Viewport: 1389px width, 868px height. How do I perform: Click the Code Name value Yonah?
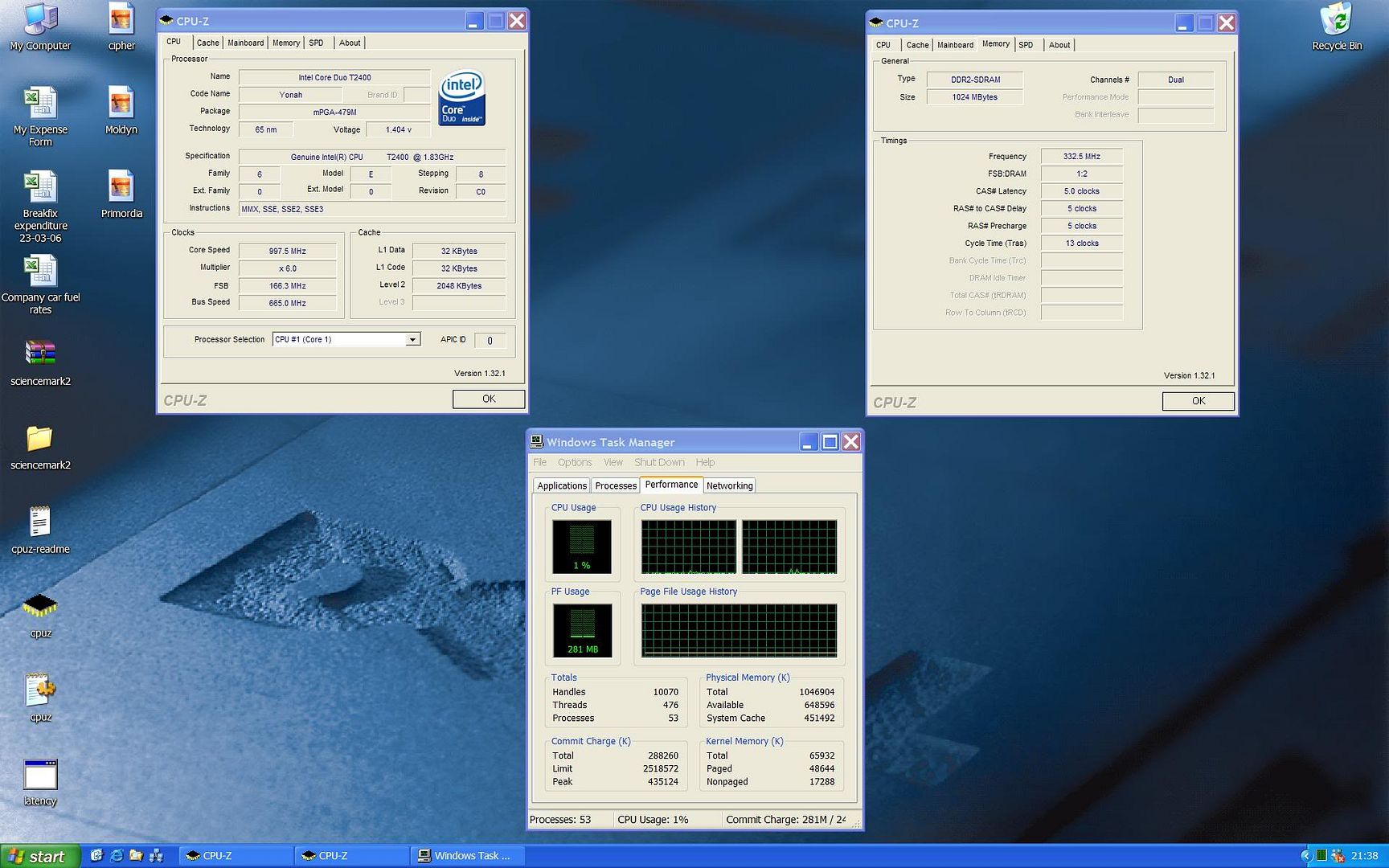click(291, 95)
